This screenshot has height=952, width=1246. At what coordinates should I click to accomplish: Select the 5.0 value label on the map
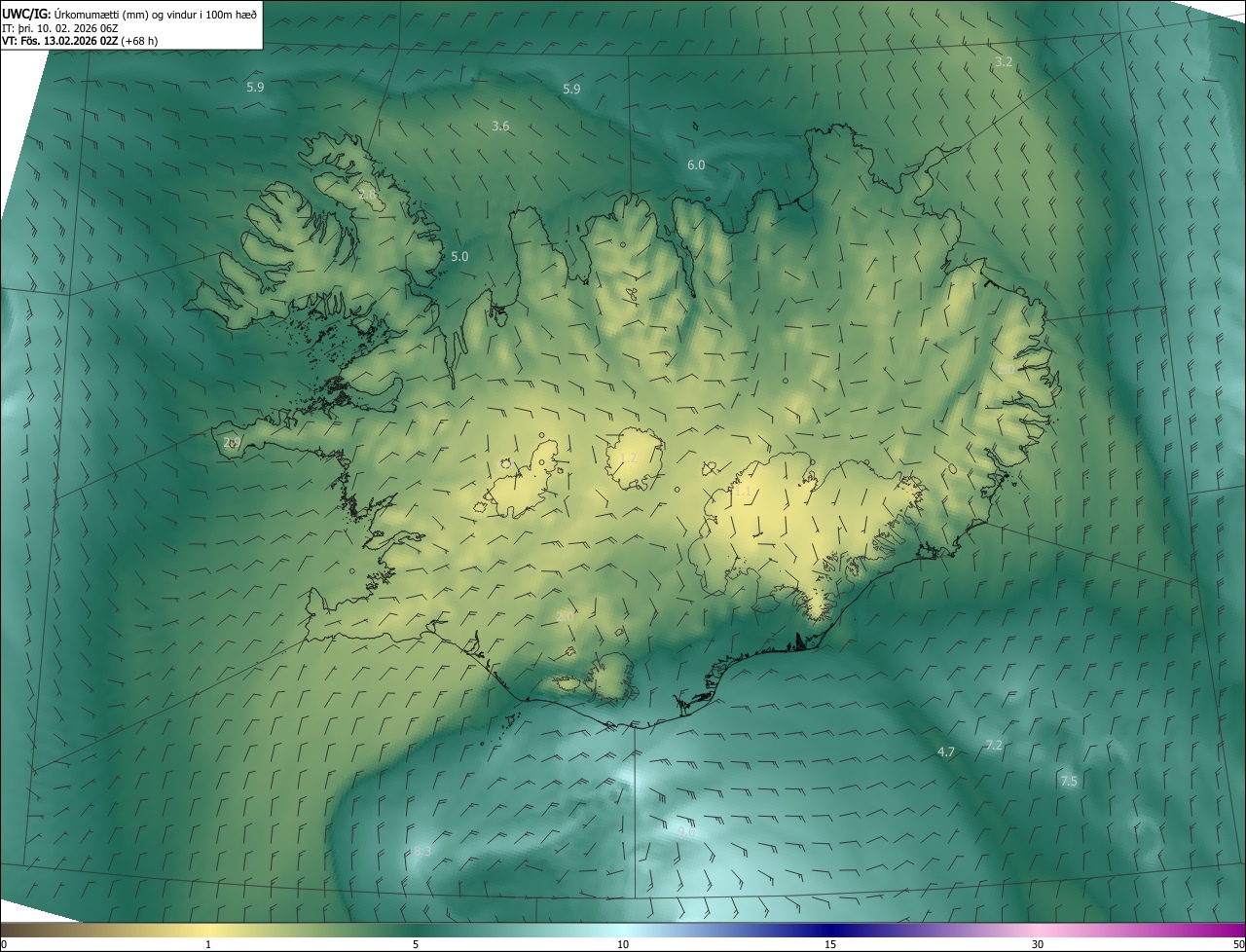pyautogui.click(x=459, y=256)
